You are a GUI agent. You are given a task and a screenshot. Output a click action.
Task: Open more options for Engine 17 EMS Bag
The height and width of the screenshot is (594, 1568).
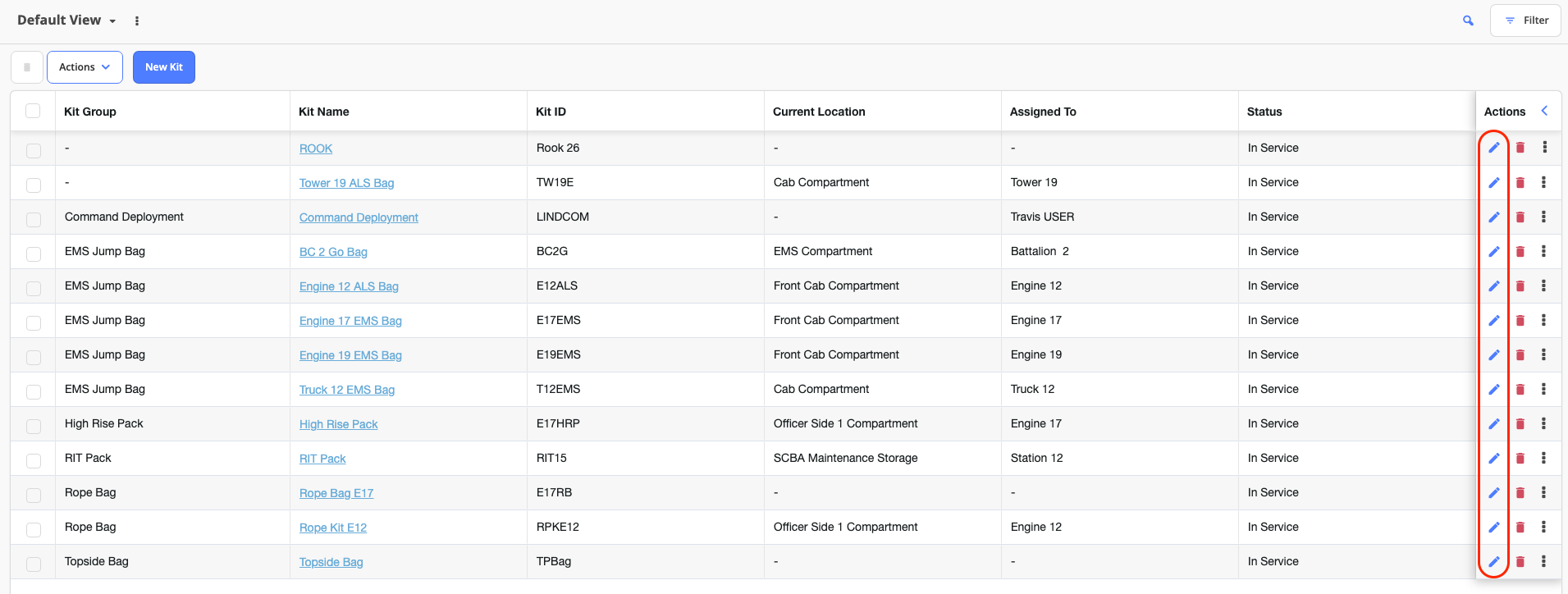pyautogui.click(x=1543, y=320)
